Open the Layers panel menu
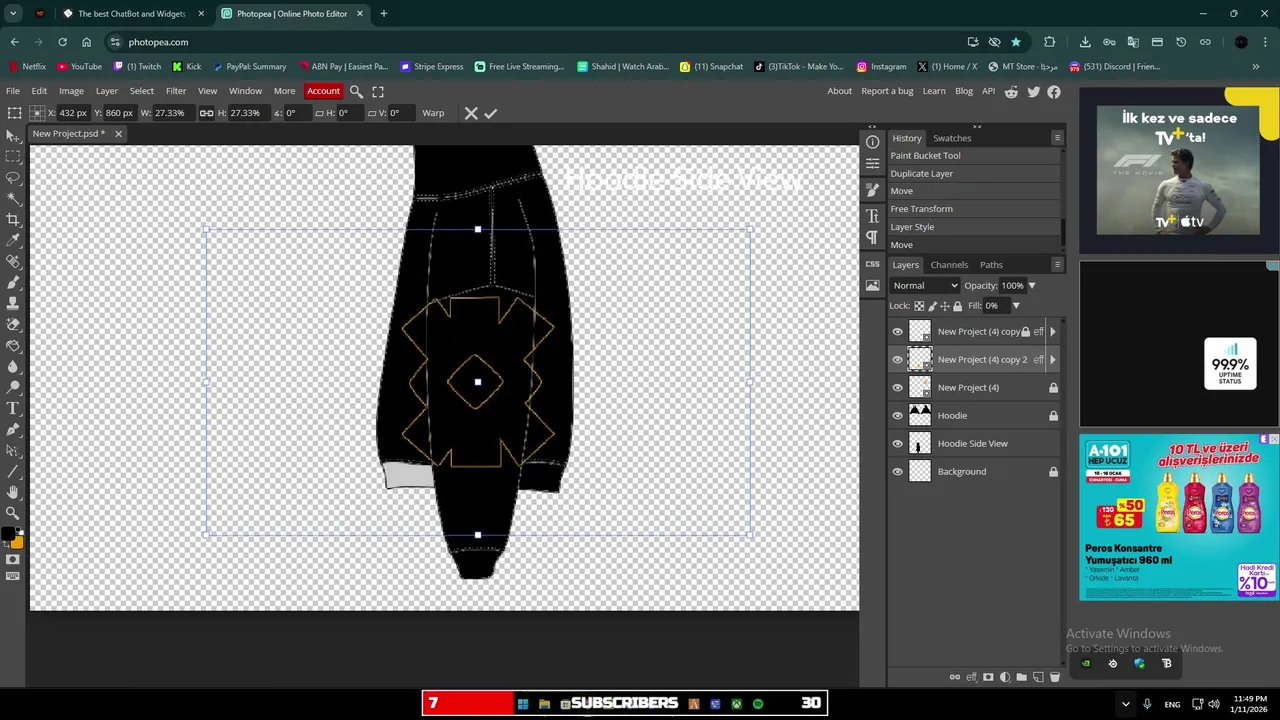Screen dimensions: 1280x720 (x=1057, y=265)
